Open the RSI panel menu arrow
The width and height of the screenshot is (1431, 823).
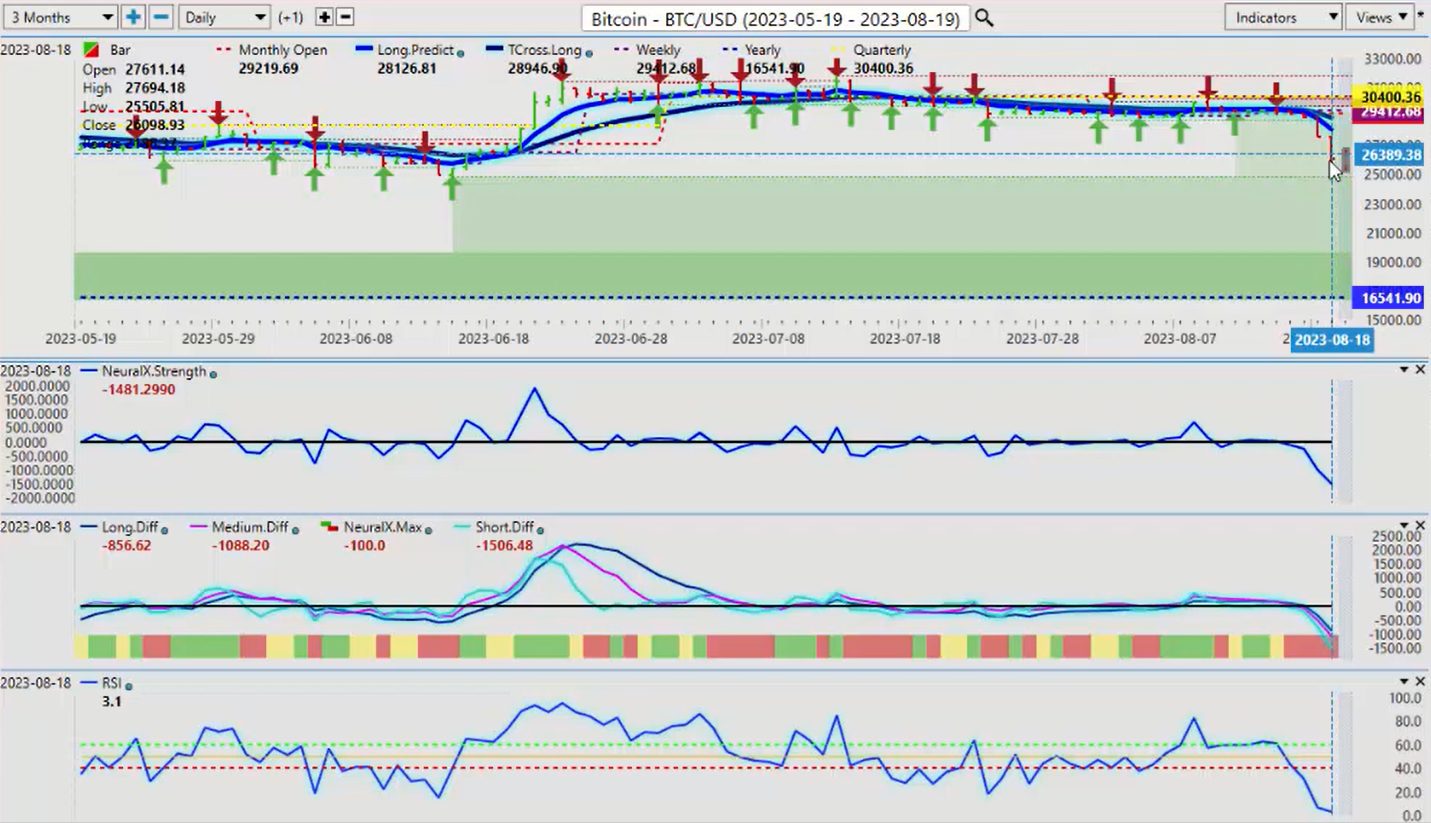[1404, 682]
